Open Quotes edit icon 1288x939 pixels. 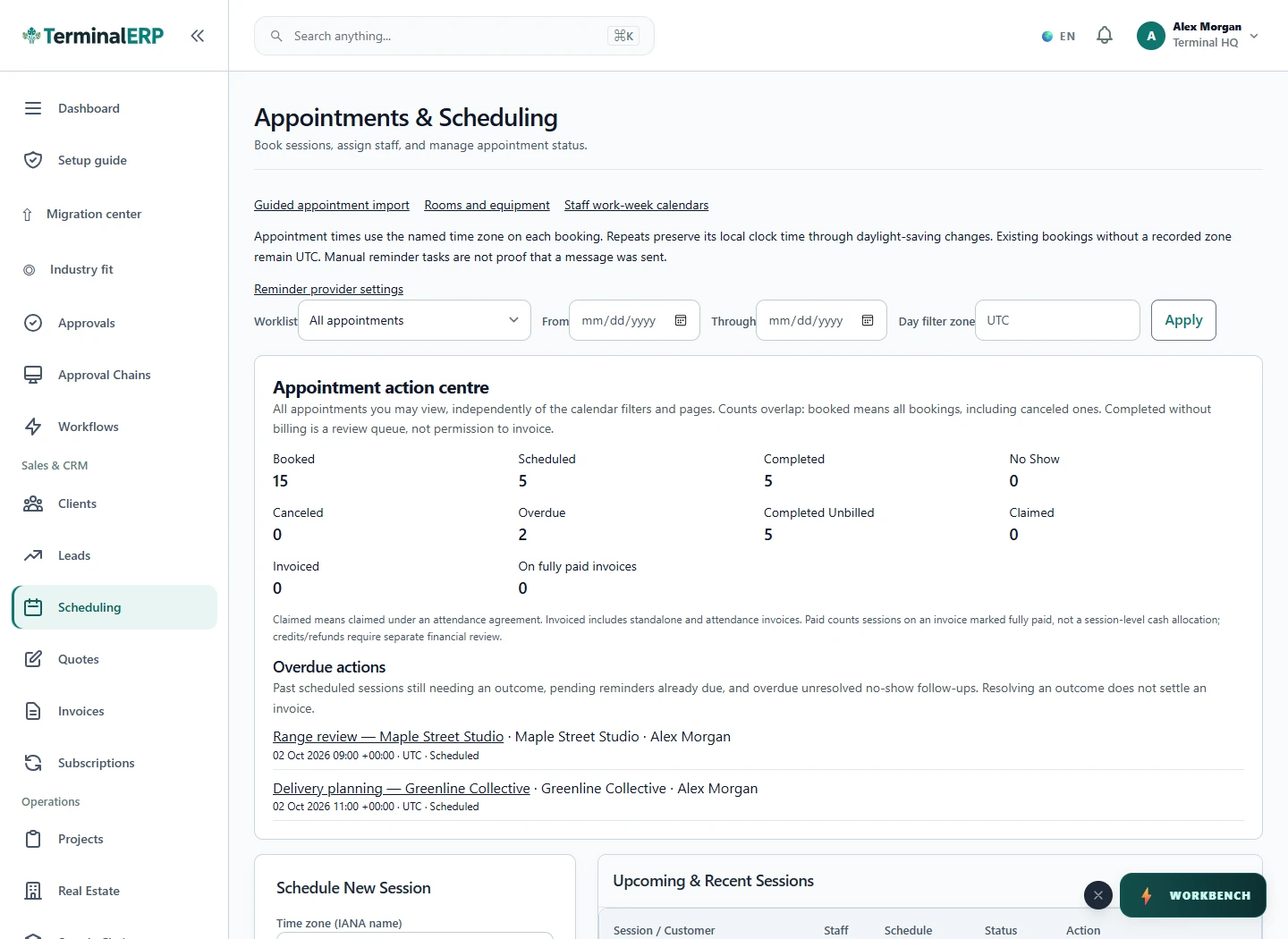33,659
